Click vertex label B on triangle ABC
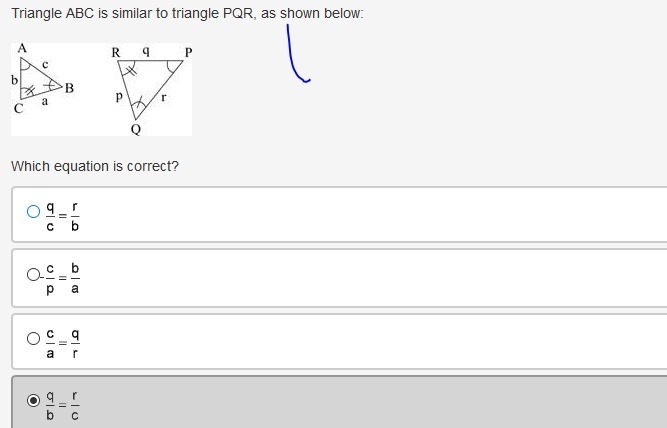The width and height of the screenshot is (667, 428). pyautogui.click(x=69, y=88)
